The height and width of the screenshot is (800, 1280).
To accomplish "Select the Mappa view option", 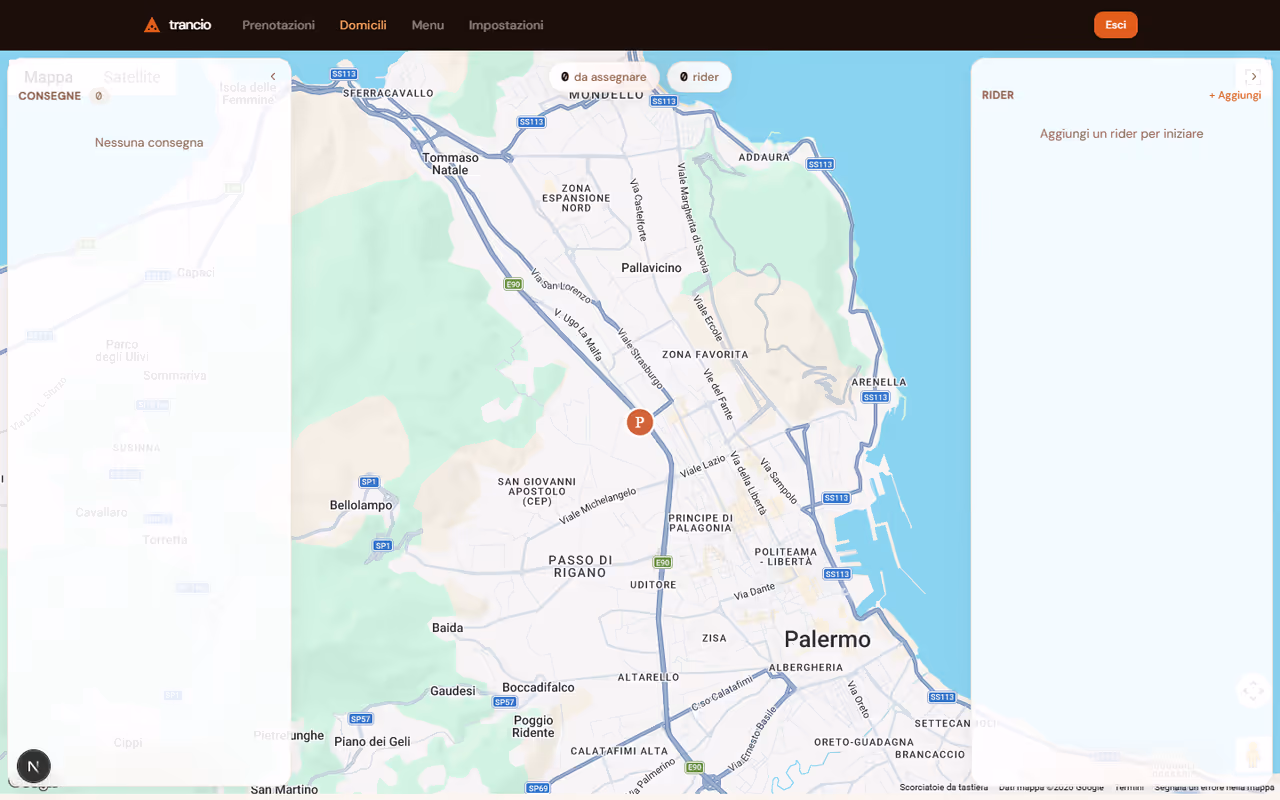I will click(49, 76).
